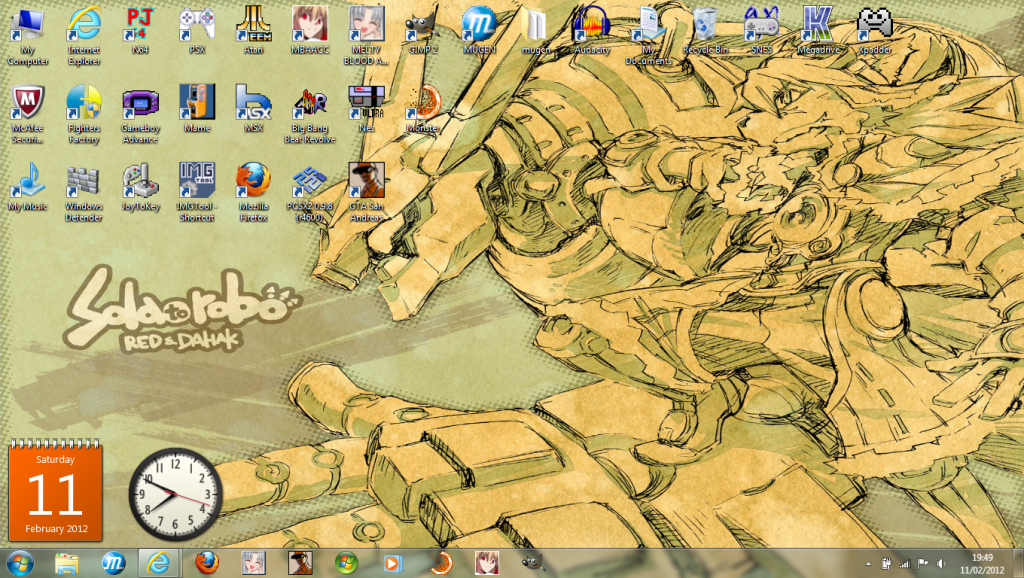Select the Big Bang Beat Revolve shortcut
Screen dimensions: 1024x578
pyautogui.click(x=310, y=114)
